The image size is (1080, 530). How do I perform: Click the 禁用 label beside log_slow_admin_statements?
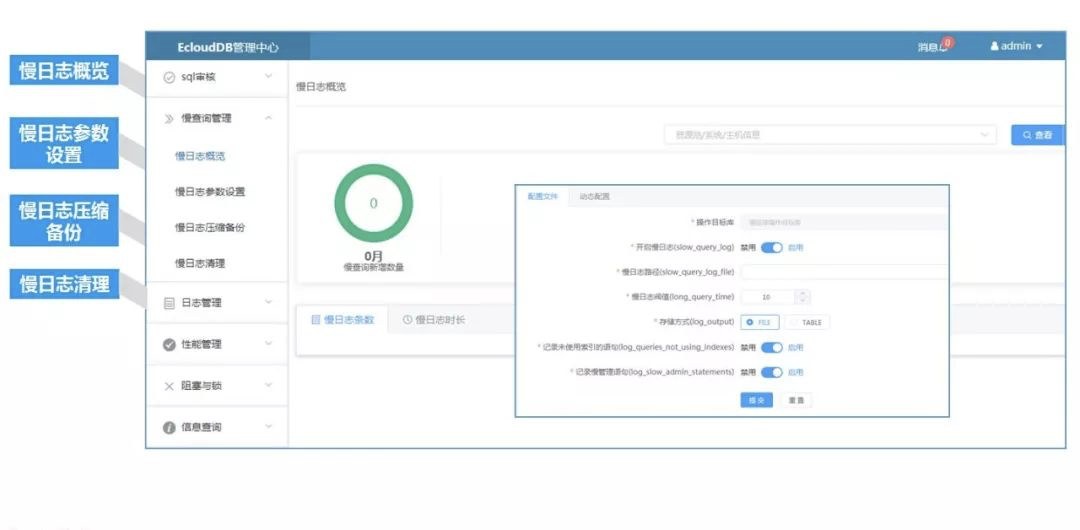click(748, 372)
